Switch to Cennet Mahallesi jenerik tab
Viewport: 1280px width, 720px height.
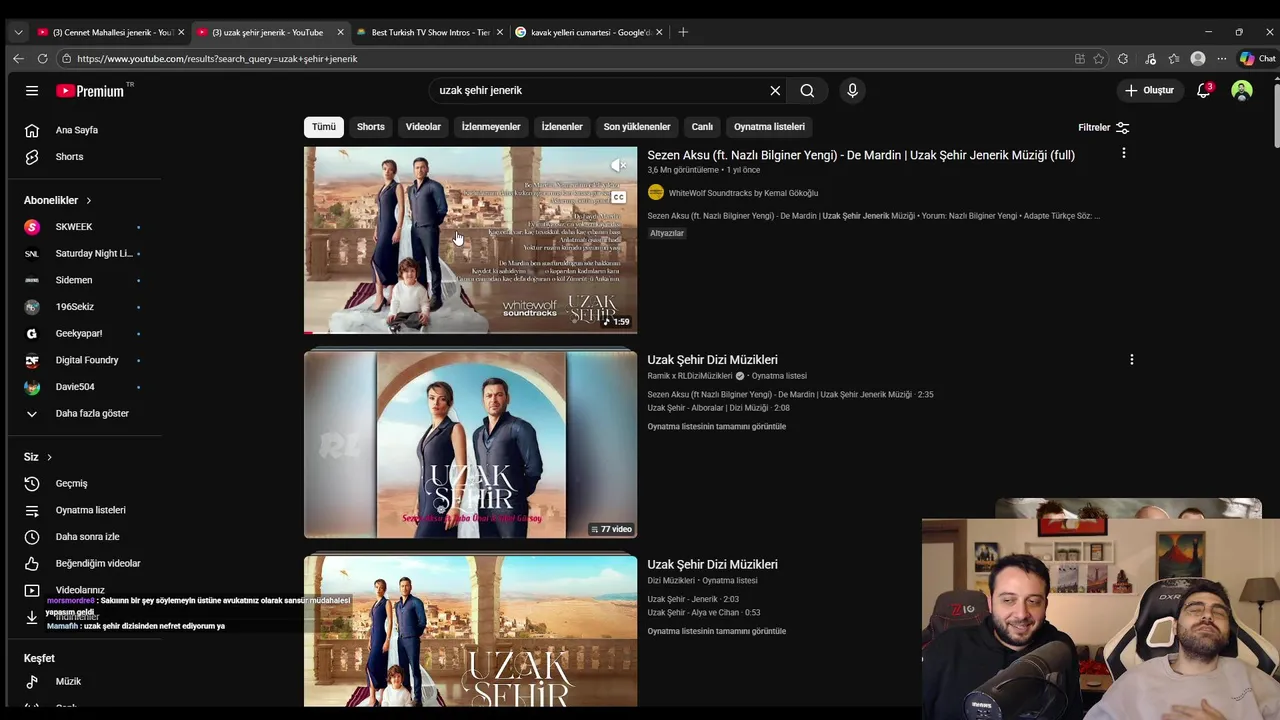point(110,32)
